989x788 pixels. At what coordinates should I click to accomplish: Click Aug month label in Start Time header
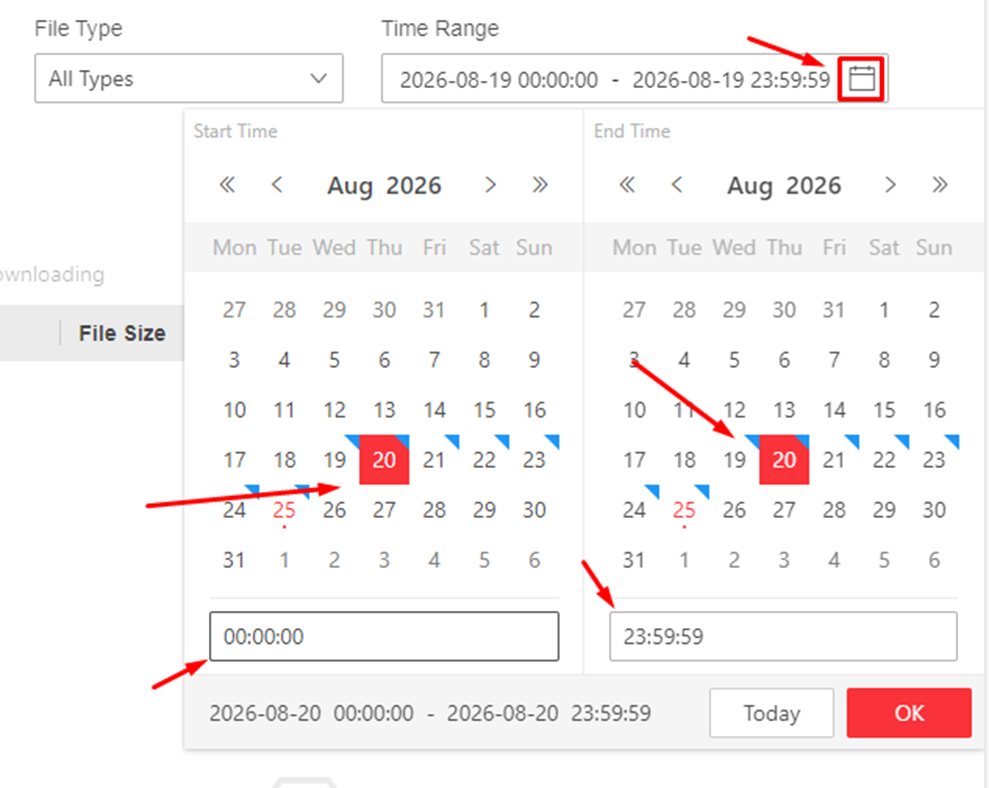pos(350,186)
